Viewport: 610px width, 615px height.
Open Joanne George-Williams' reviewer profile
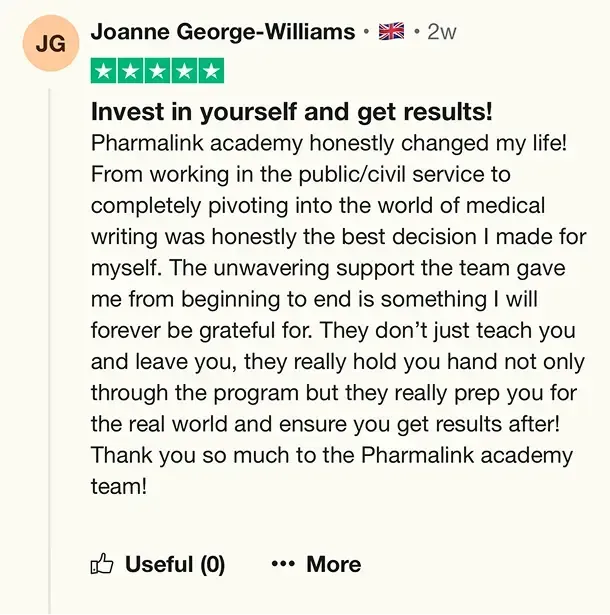pos(222,31)
